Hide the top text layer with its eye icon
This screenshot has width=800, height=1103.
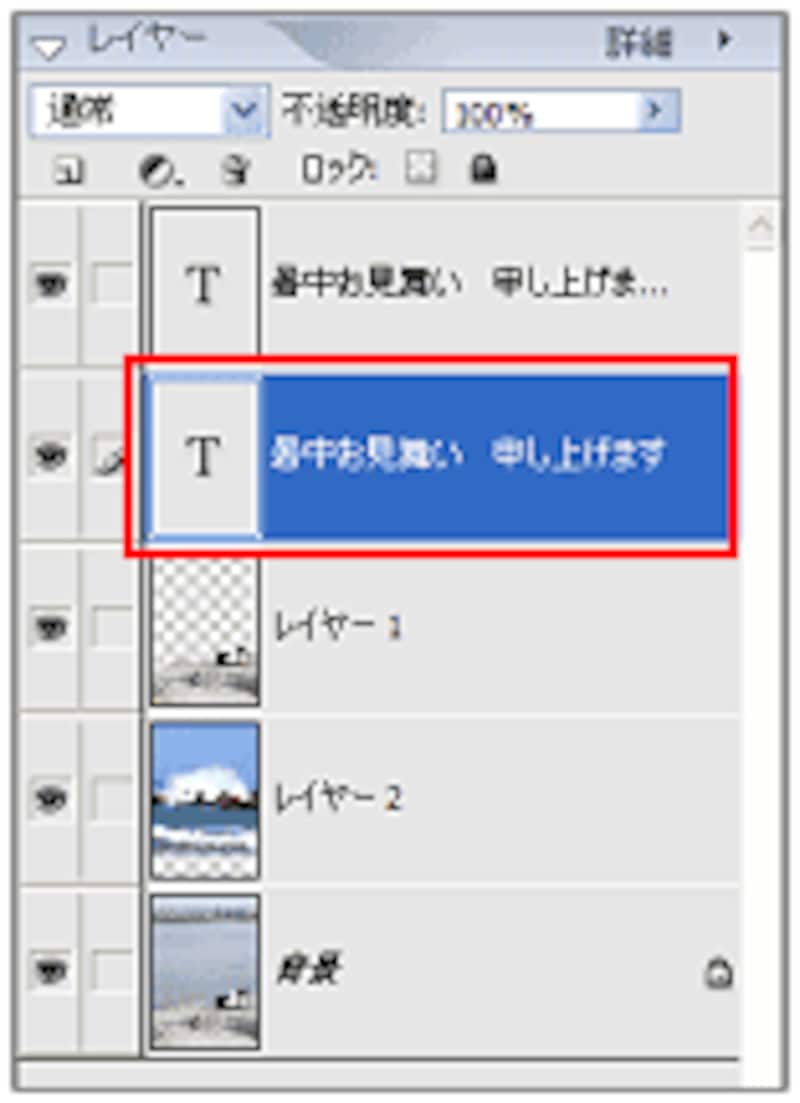click(x=50, y=285)
